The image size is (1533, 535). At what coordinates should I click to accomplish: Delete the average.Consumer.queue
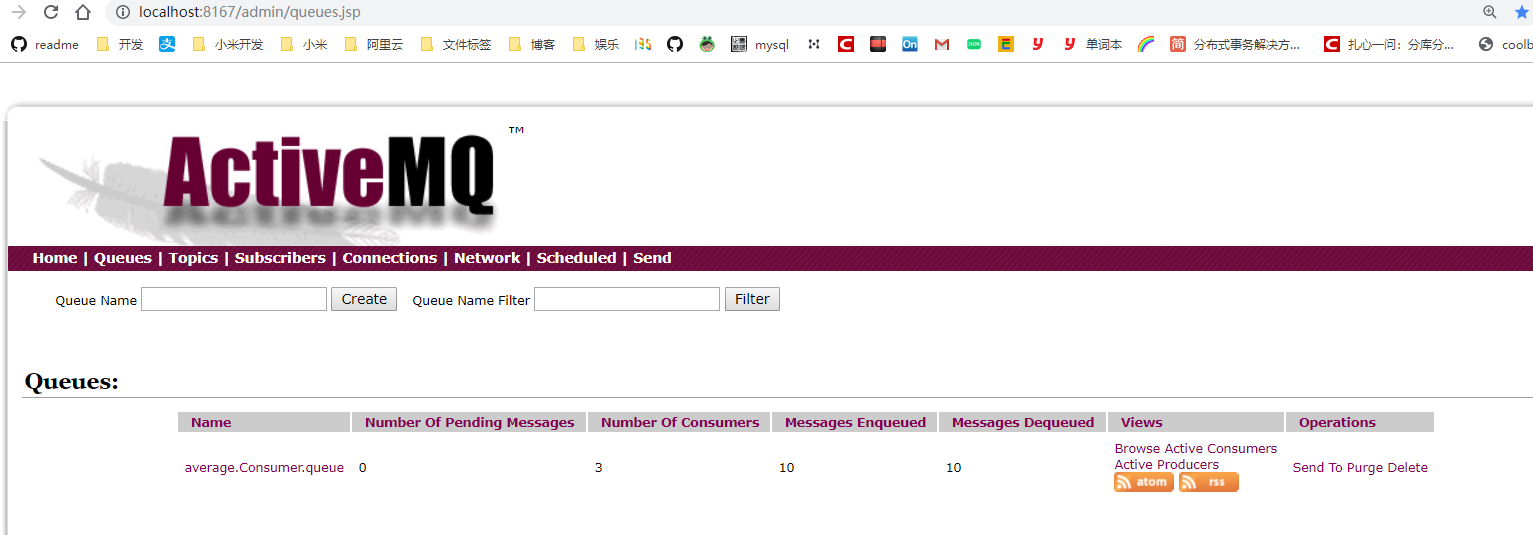pyautogui.click(x=1408, y=468)
